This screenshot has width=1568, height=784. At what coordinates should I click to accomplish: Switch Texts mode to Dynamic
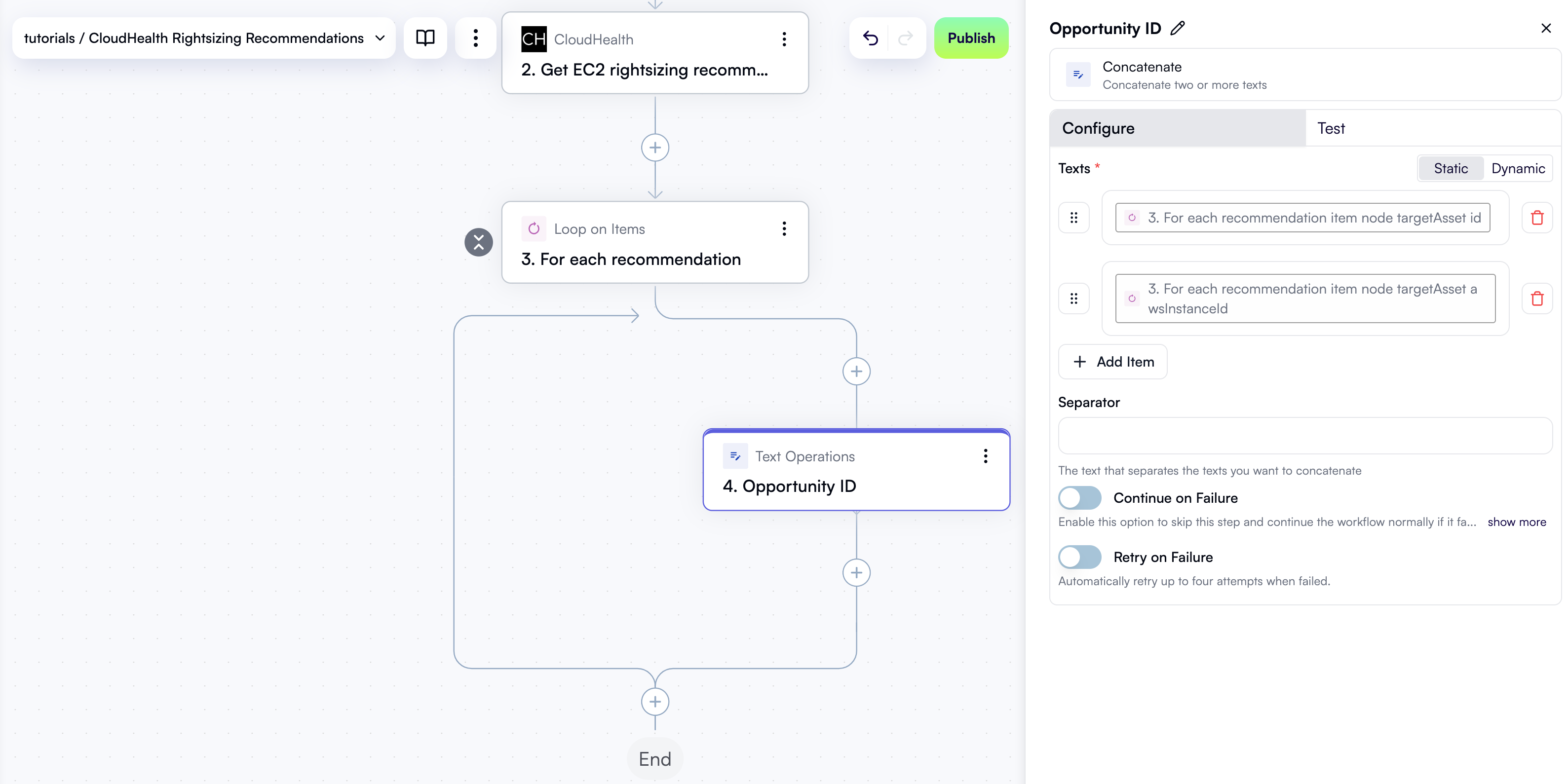pyautogui.click(x=1518, y=169)
